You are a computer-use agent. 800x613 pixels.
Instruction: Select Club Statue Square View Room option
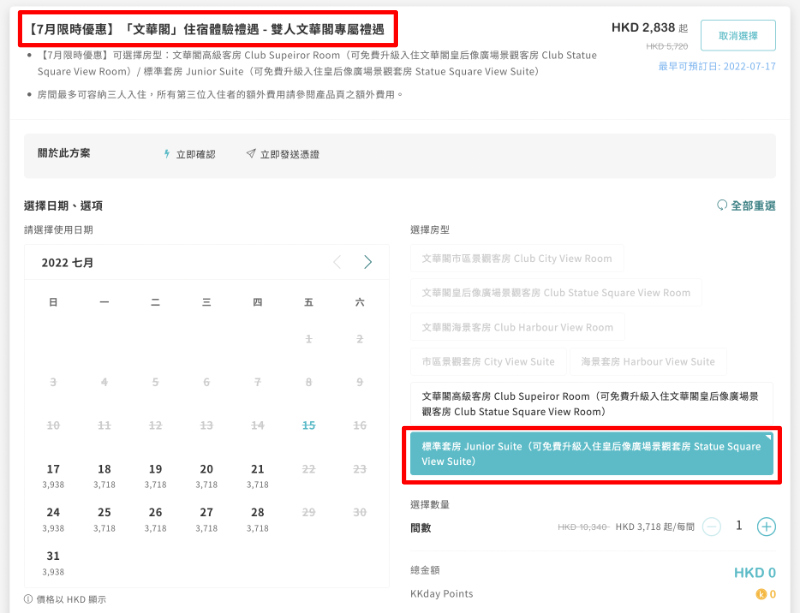pyautogui.click(x=556, y=292)
